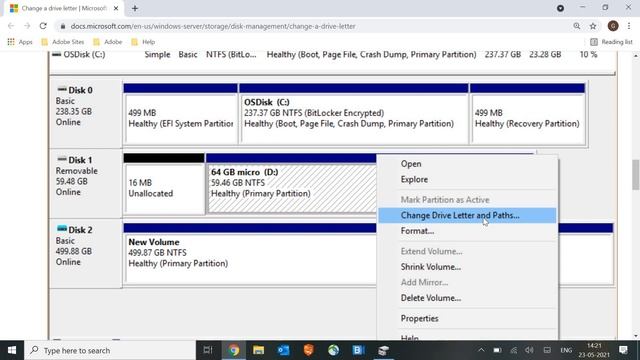The height and width of the screenshot is (360, 640).
Task: Open the notifications action center
Action: tap(623, 350)
